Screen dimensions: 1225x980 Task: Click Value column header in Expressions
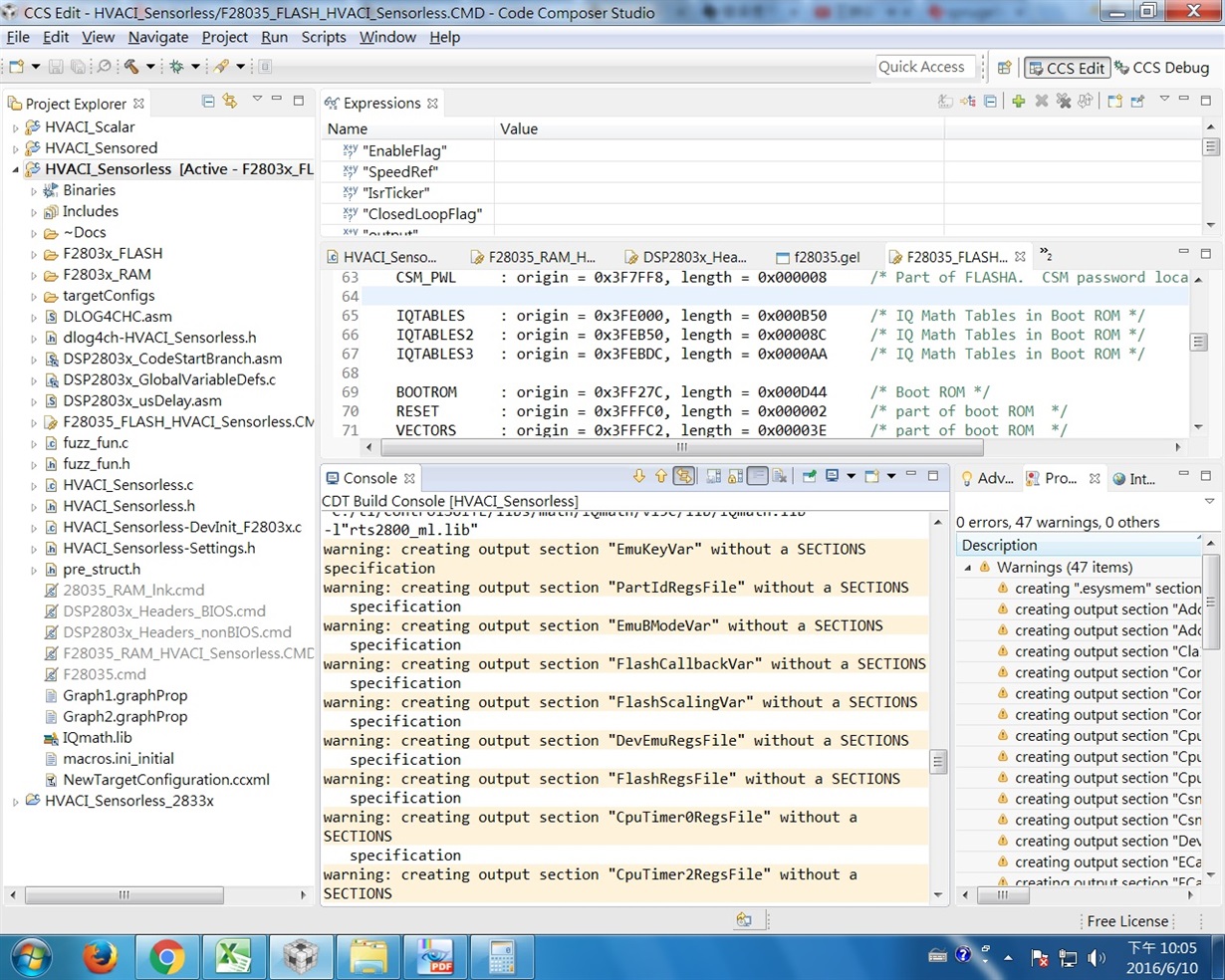[x=719, y=129]
